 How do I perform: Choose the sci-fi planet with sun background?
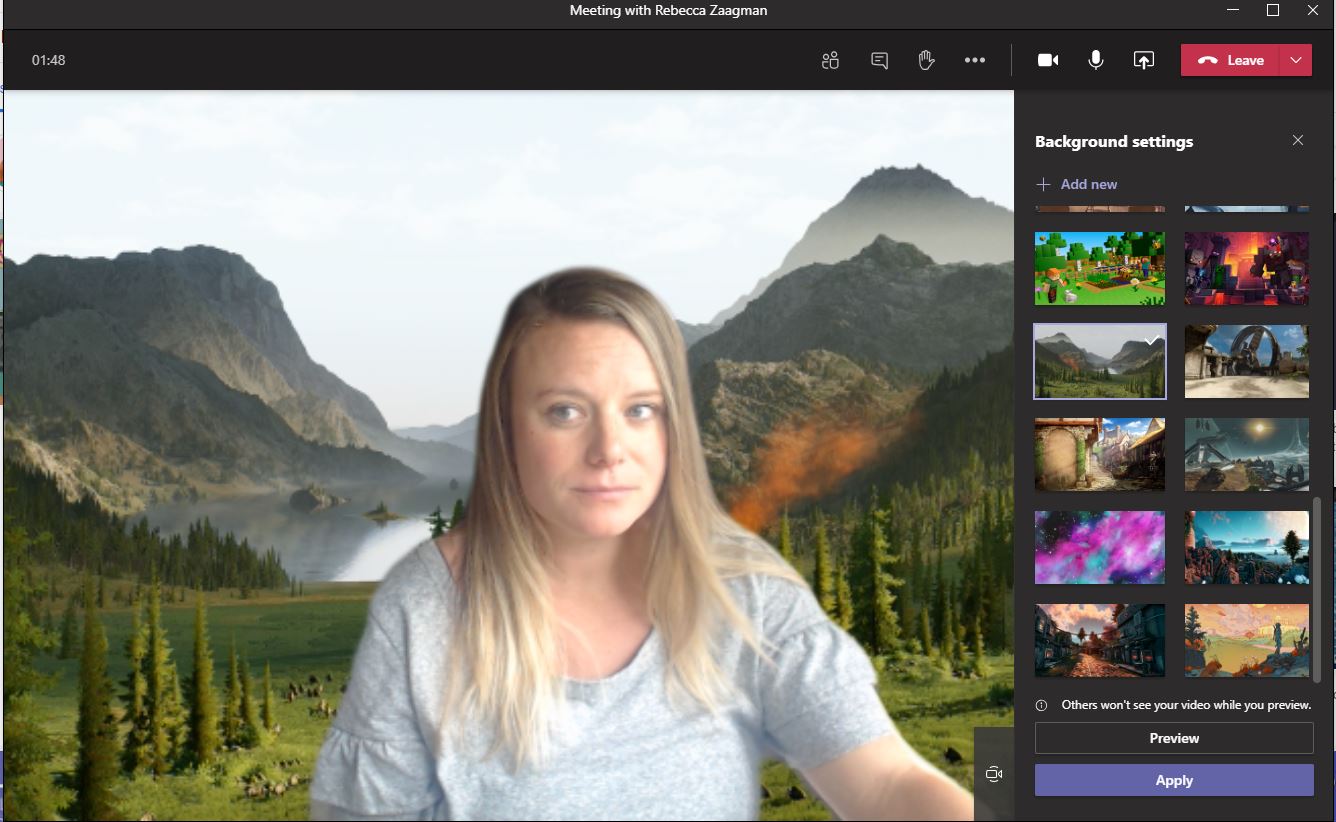[x=1247, y=454]
